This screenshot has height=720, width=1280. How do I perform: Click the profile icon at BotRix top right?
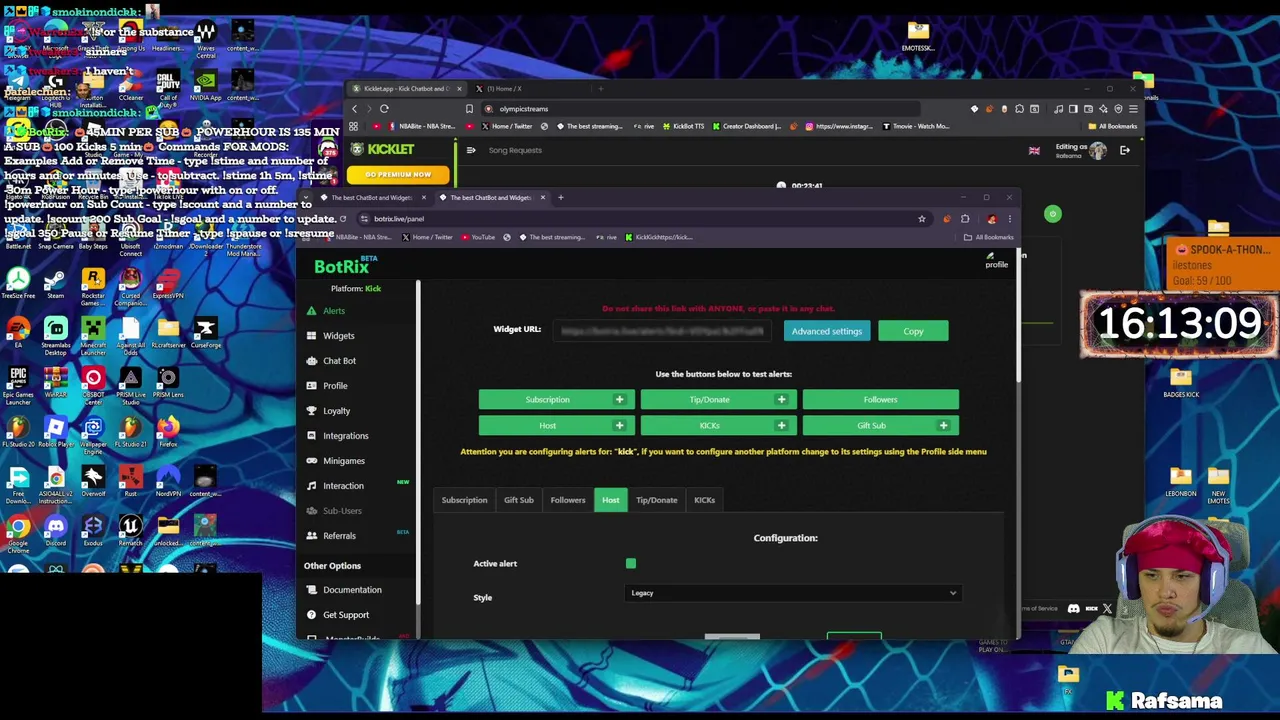point(996,261)
